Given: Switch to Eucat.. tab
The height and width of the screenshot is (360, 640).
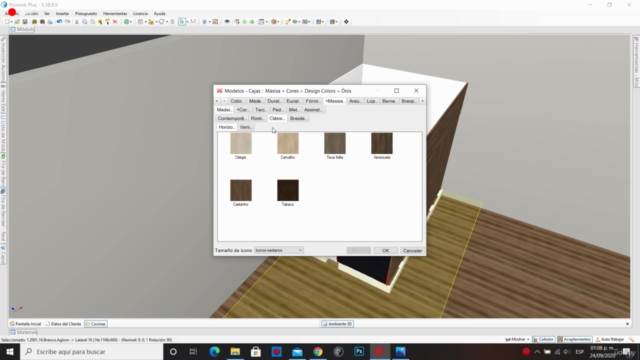Looking at the screenshot, I should click(x=293, y=101).
